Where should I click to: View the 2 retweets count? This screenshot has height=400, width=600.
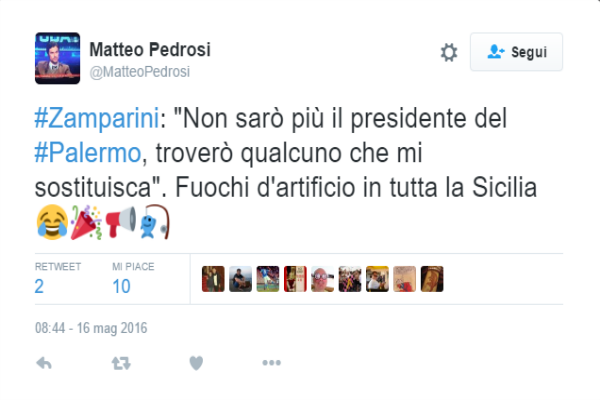(40, 286)
